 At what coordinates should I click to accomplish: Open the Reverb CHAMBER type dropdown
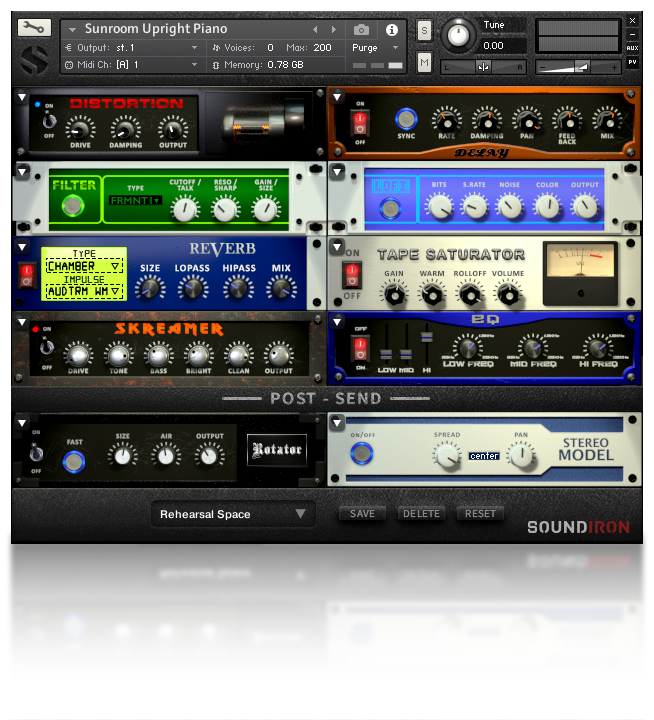(84, 266)
